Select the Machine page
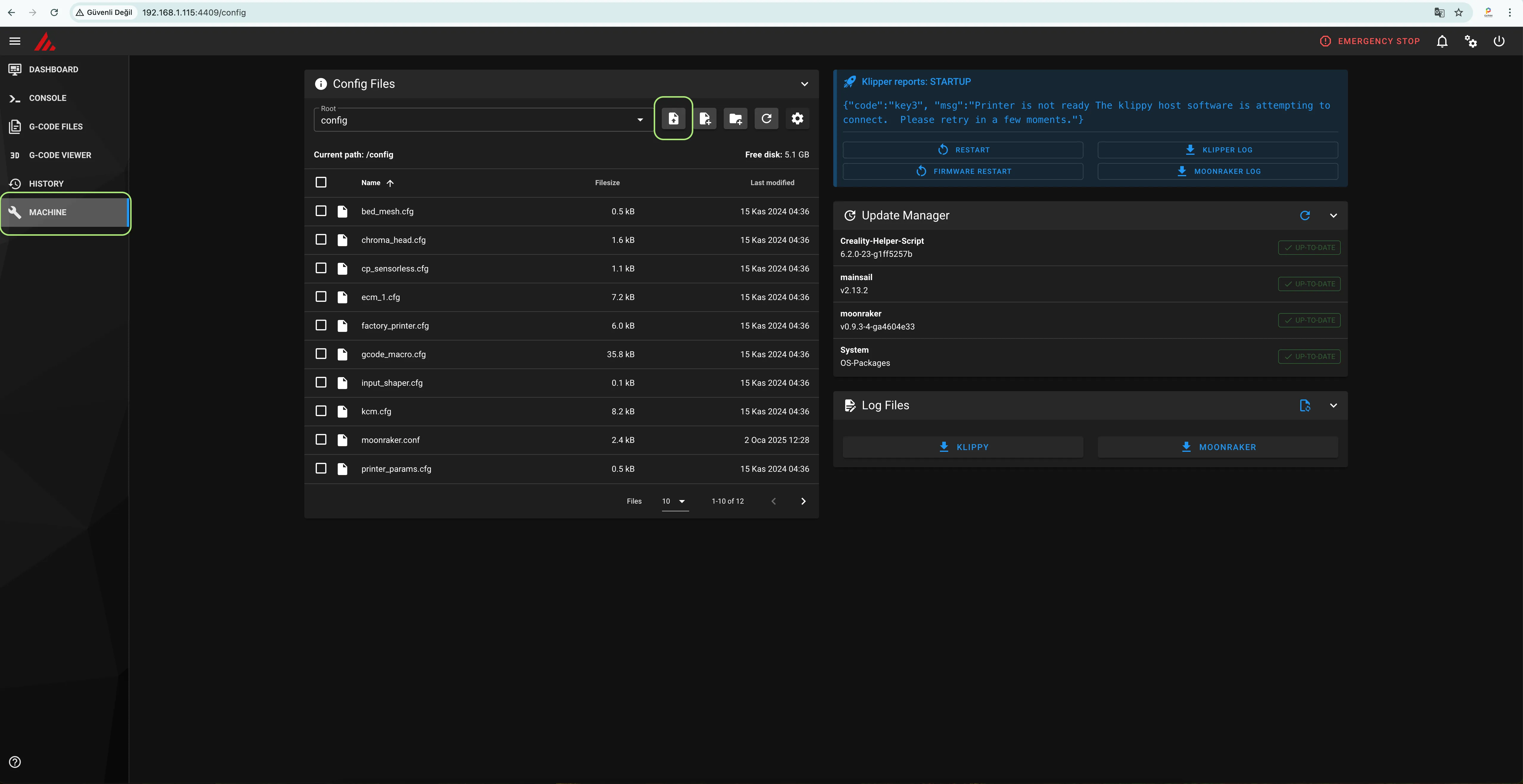This screenshot has width=1523, height=784. pyautogui.click(x=64, y=212)
